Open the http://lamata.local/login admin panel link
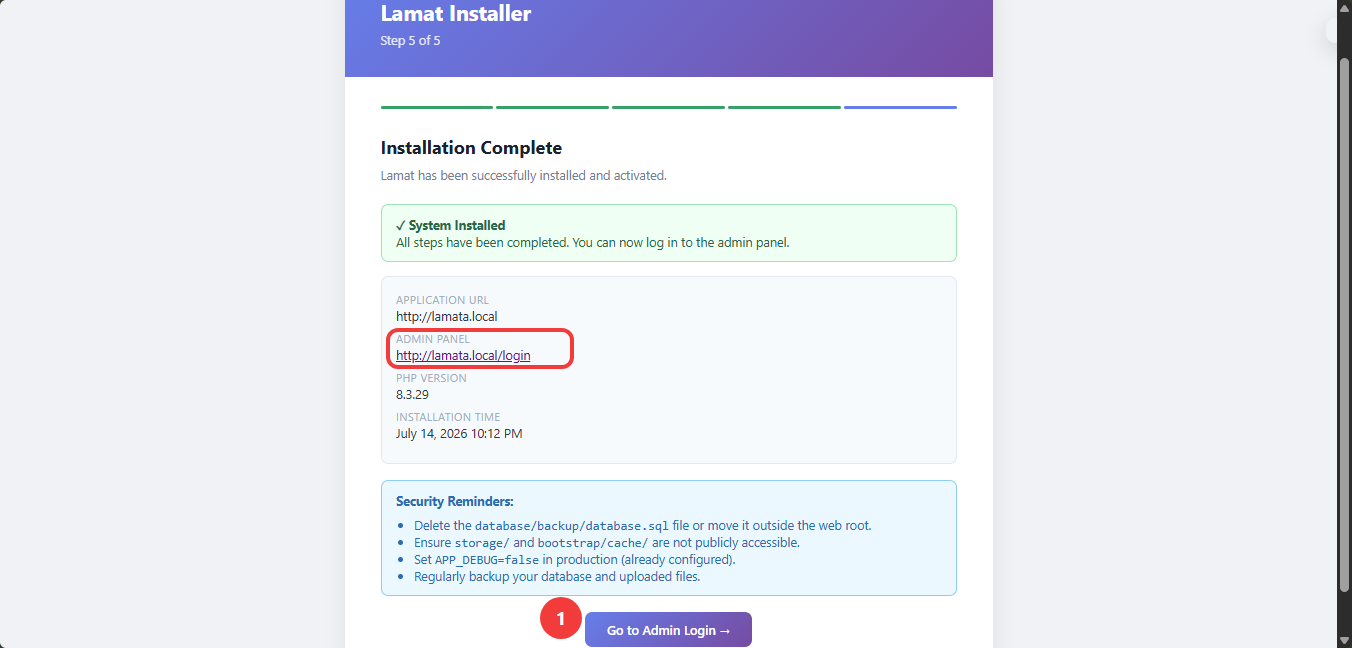1352x648 pixels. (x=463, y=355)
